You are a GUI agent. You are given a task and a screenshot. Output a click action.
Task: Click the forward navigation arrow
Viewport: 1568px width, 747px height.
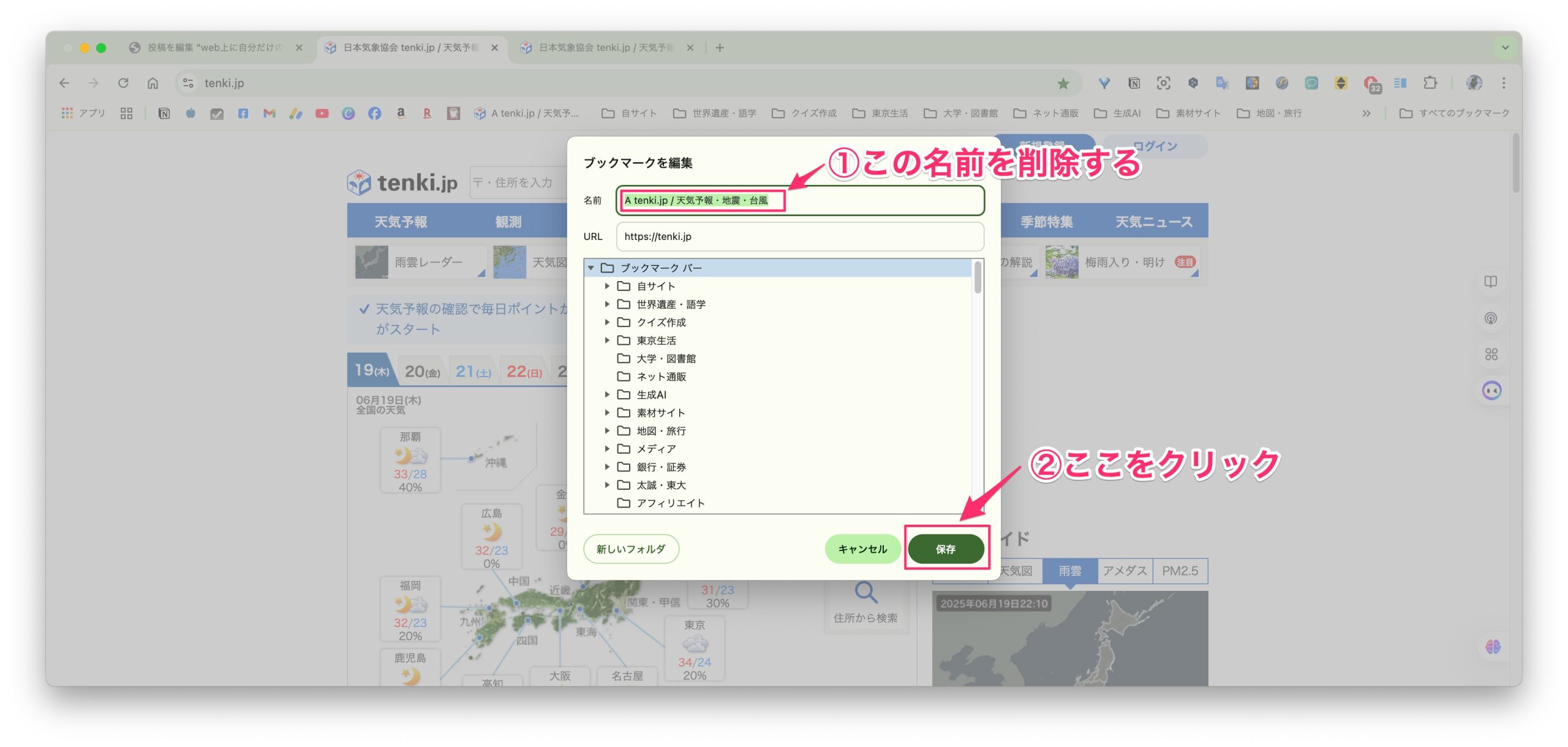93,83
